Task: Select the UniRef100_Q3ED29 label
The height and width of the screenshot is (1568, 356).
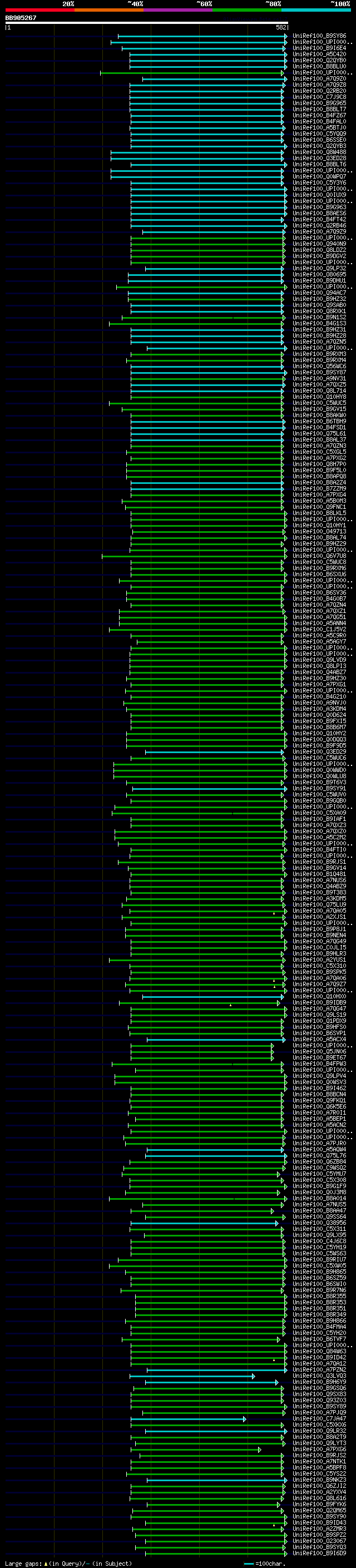Action: [319, 752]
